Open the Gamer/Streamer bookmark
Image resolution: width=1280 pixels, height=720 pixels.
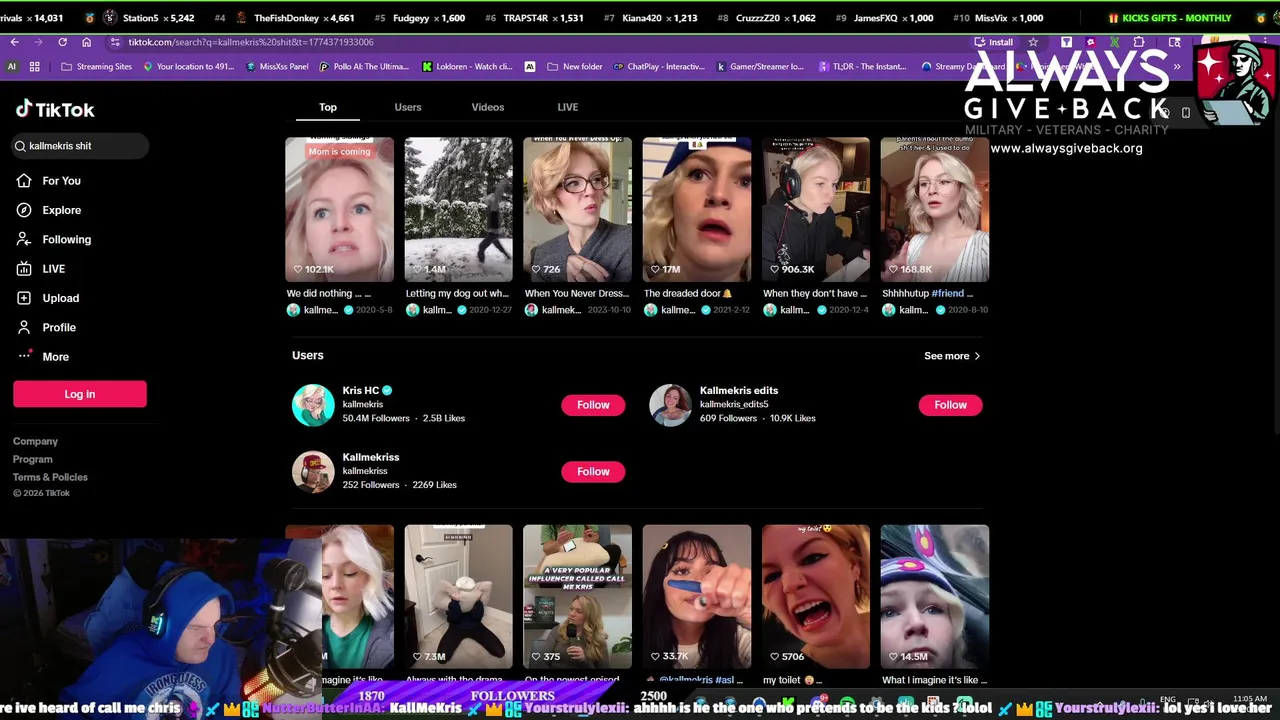[760, 67]
